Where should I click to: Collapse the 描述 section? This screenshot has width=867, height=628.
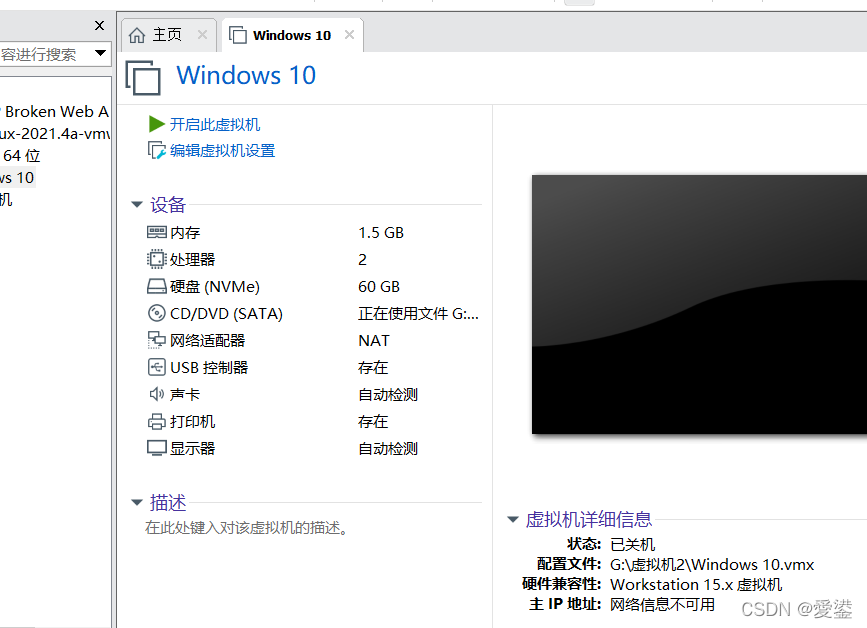pos(137,503)
